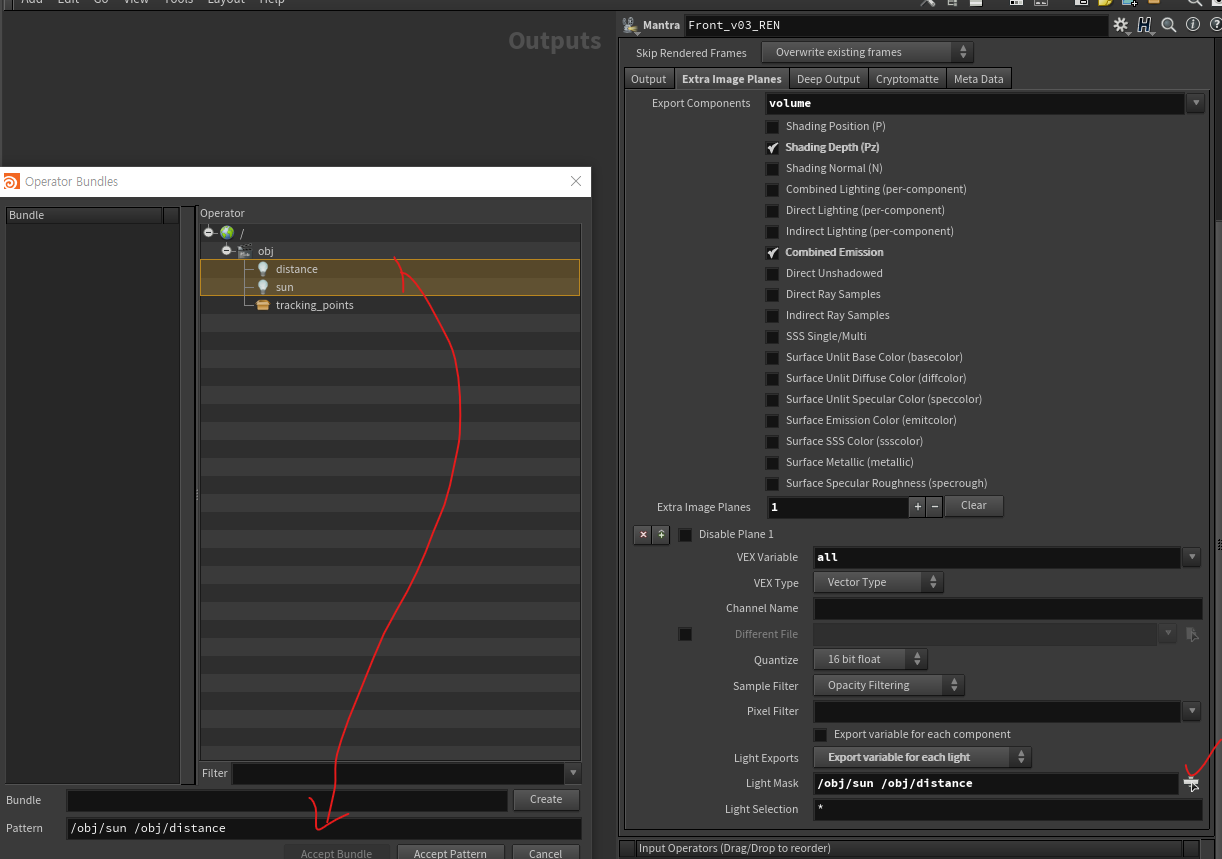Show node info with the i icon
Viewport: 1222px width, 859px height.
[x=1191, y=25]
